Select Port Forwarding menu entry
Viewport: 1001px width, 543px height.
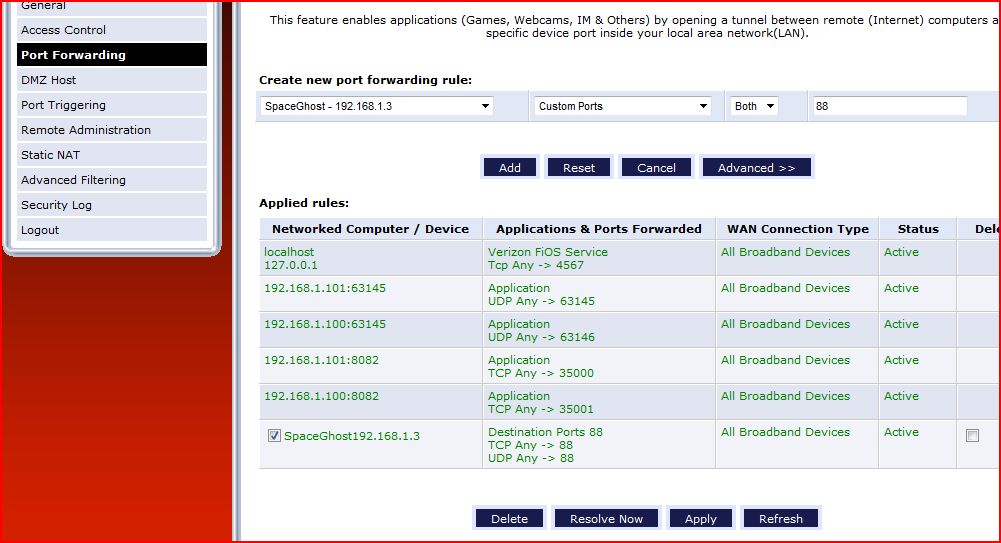tap(112, 55)
